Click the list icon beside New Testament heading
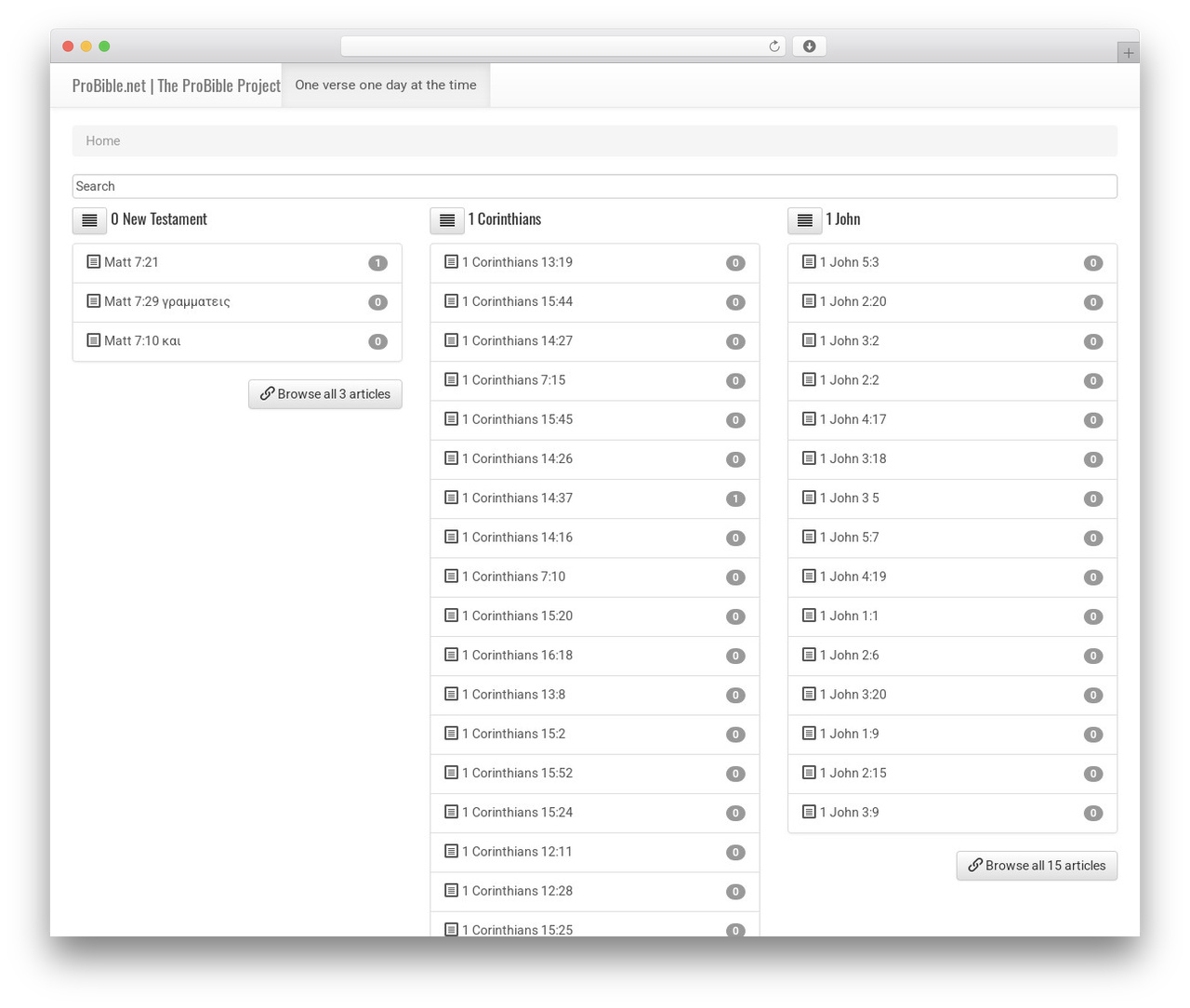 click(89, 220)
